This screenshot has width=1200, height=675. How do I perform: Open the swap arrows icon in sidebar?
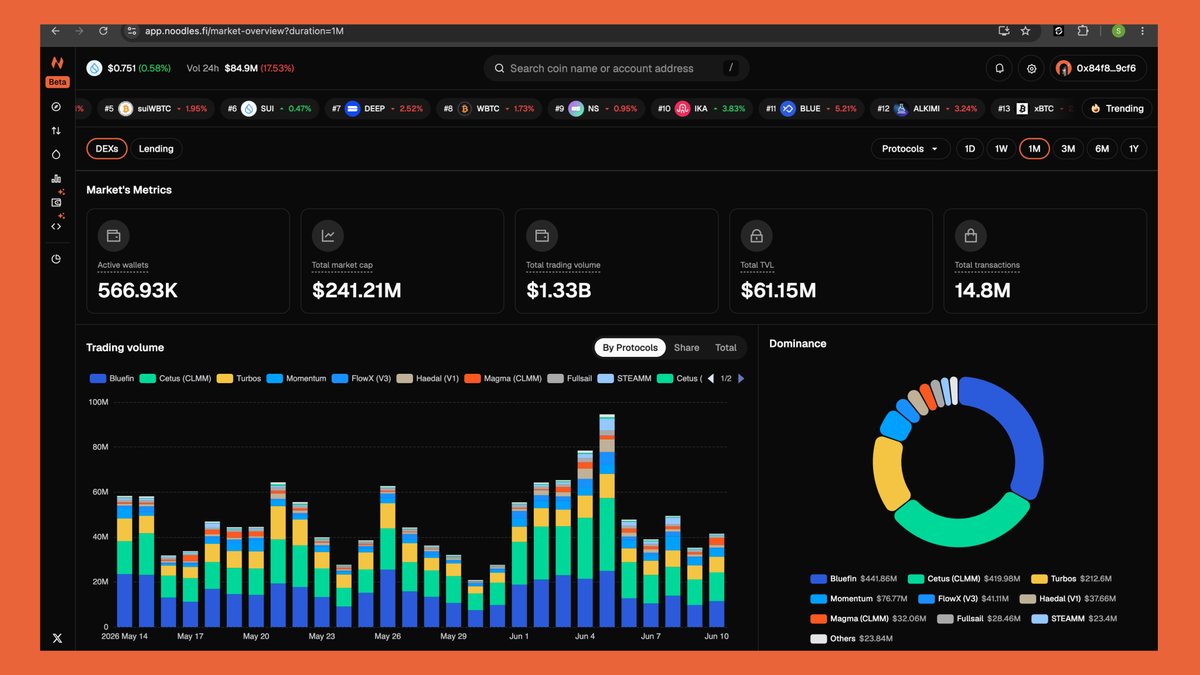(x=56, y=130)
